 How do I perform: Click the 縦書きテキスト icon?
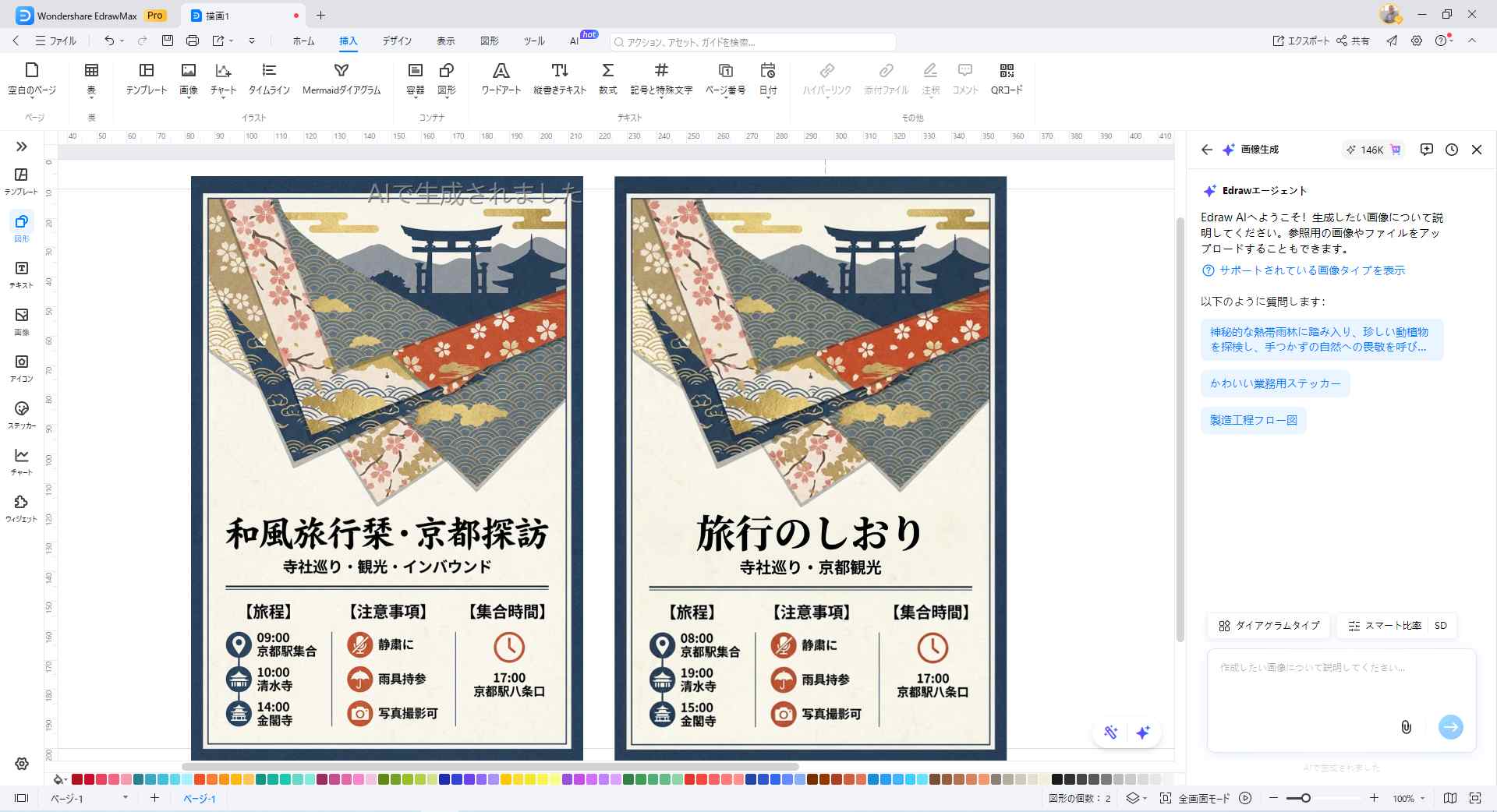coord(561,78)
